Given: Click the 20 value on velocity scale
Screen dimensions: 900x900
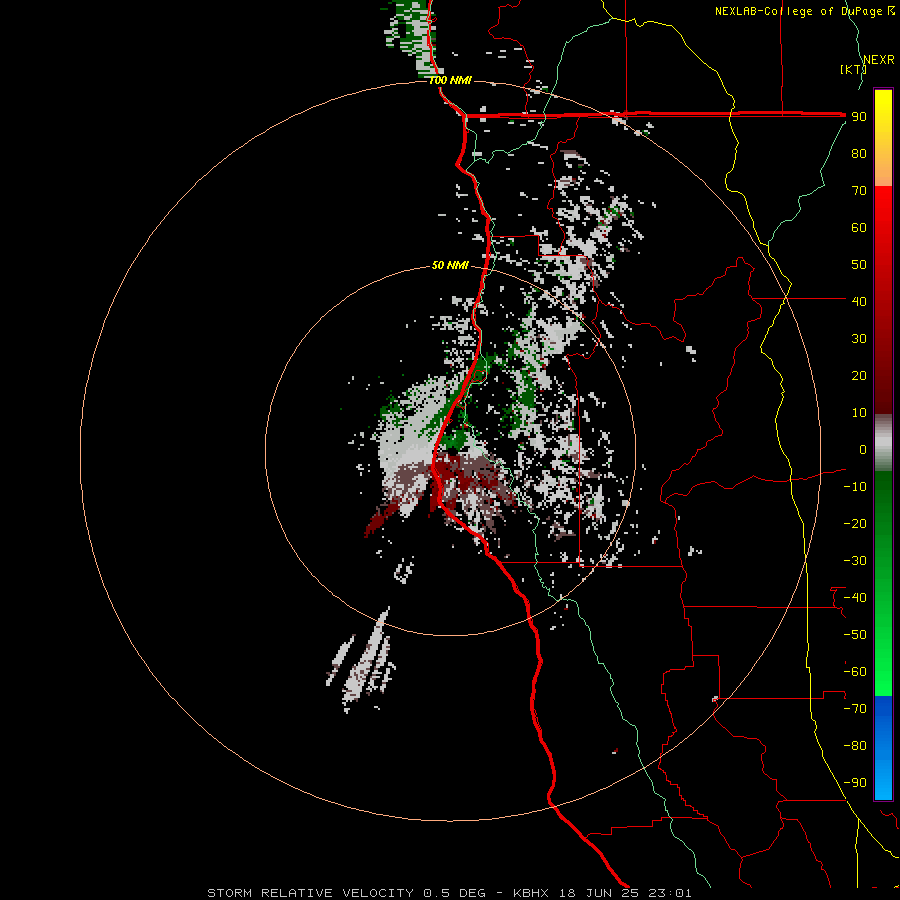Looking at the screenshot, I should (859, 375).
